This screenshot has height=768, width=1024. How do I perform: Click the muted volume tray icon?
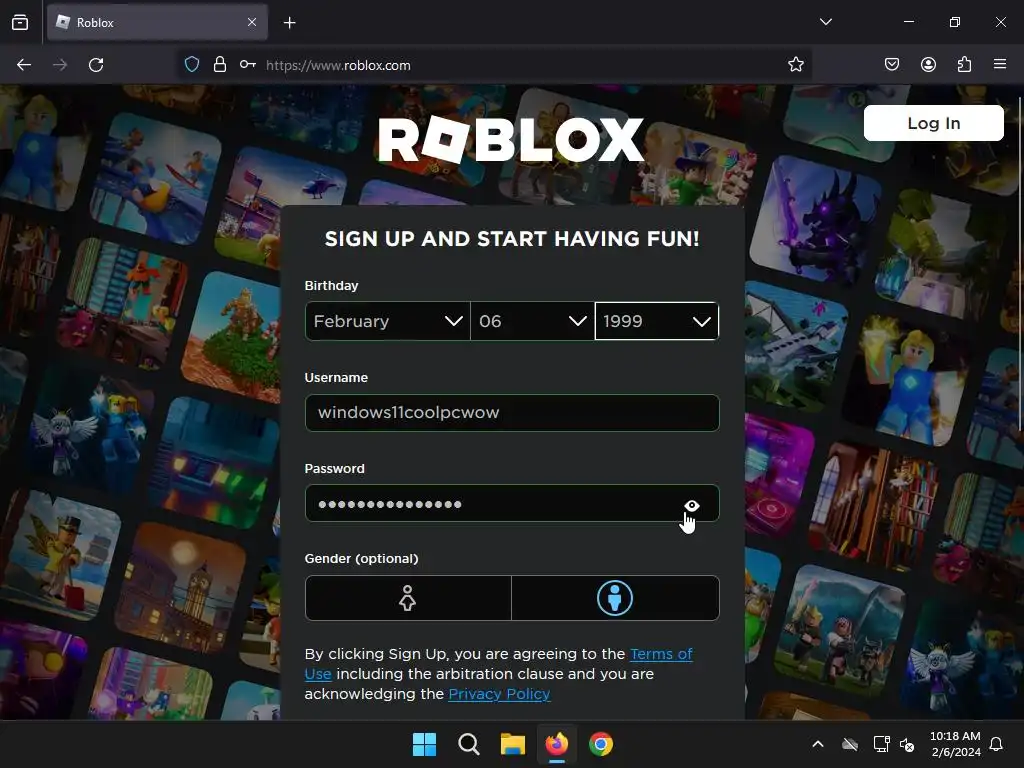click(x=907, y=744)
